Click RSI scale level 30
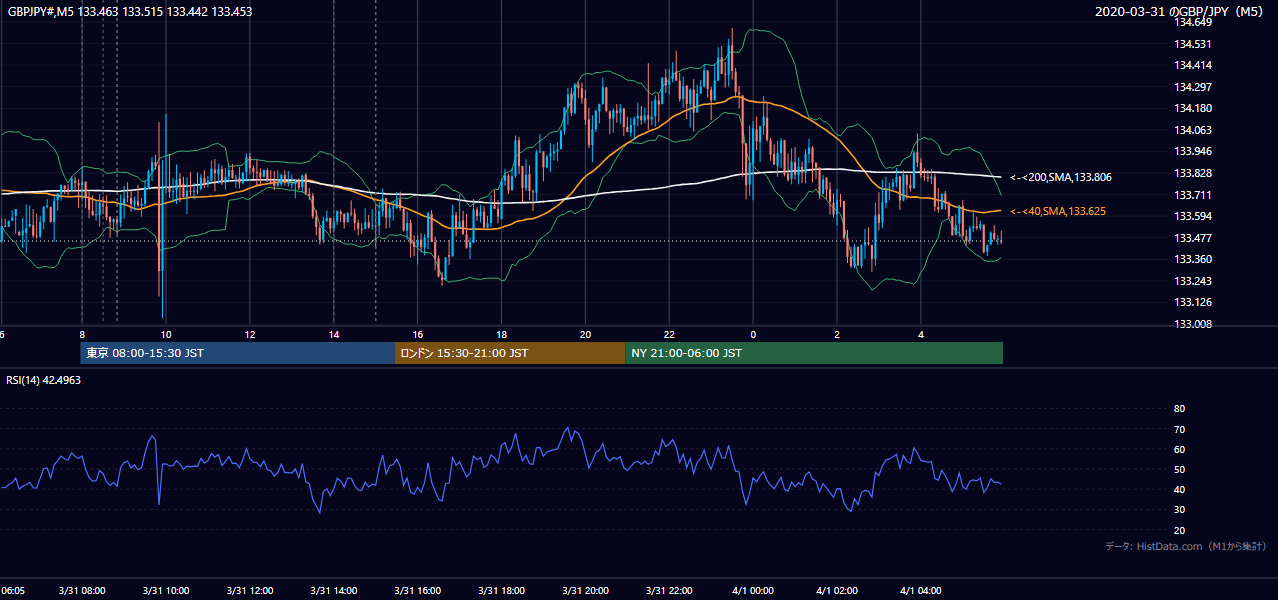The height and width of the screenshot is (600, 1278). pos(1179,510)
